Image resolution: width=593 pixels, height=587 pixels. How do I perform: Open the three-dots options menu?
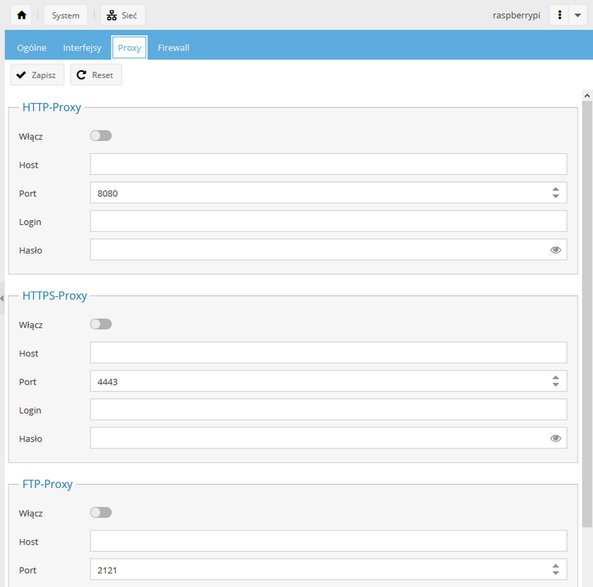pos(559,15)
